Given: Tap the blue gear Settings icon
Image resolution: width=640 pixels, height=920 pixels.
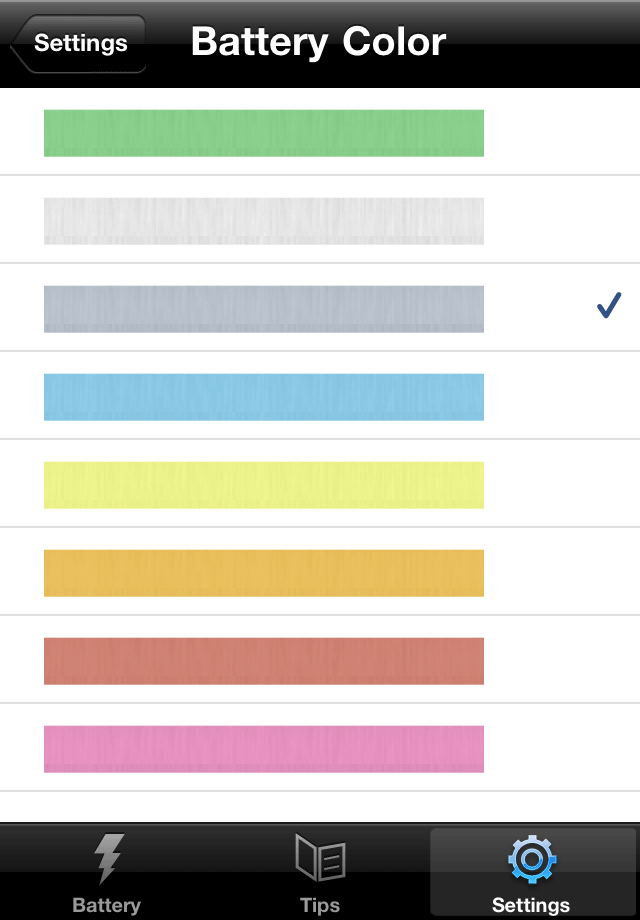Looking at the screenshot, I should [x=532, y=860].
